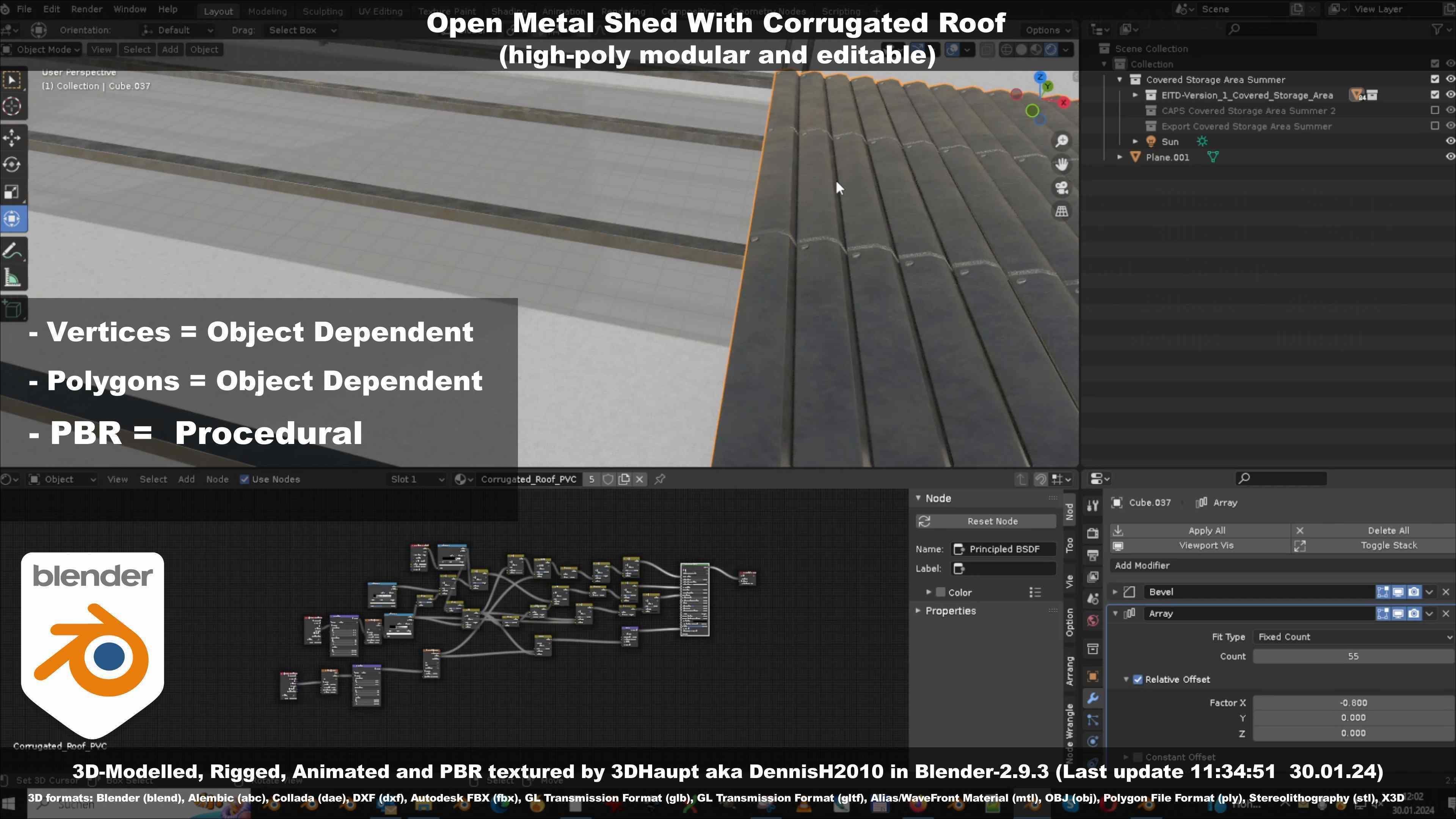
Task: Click the Viewport Vis button
Action: pyautogui.click(x=1200, y=546)
